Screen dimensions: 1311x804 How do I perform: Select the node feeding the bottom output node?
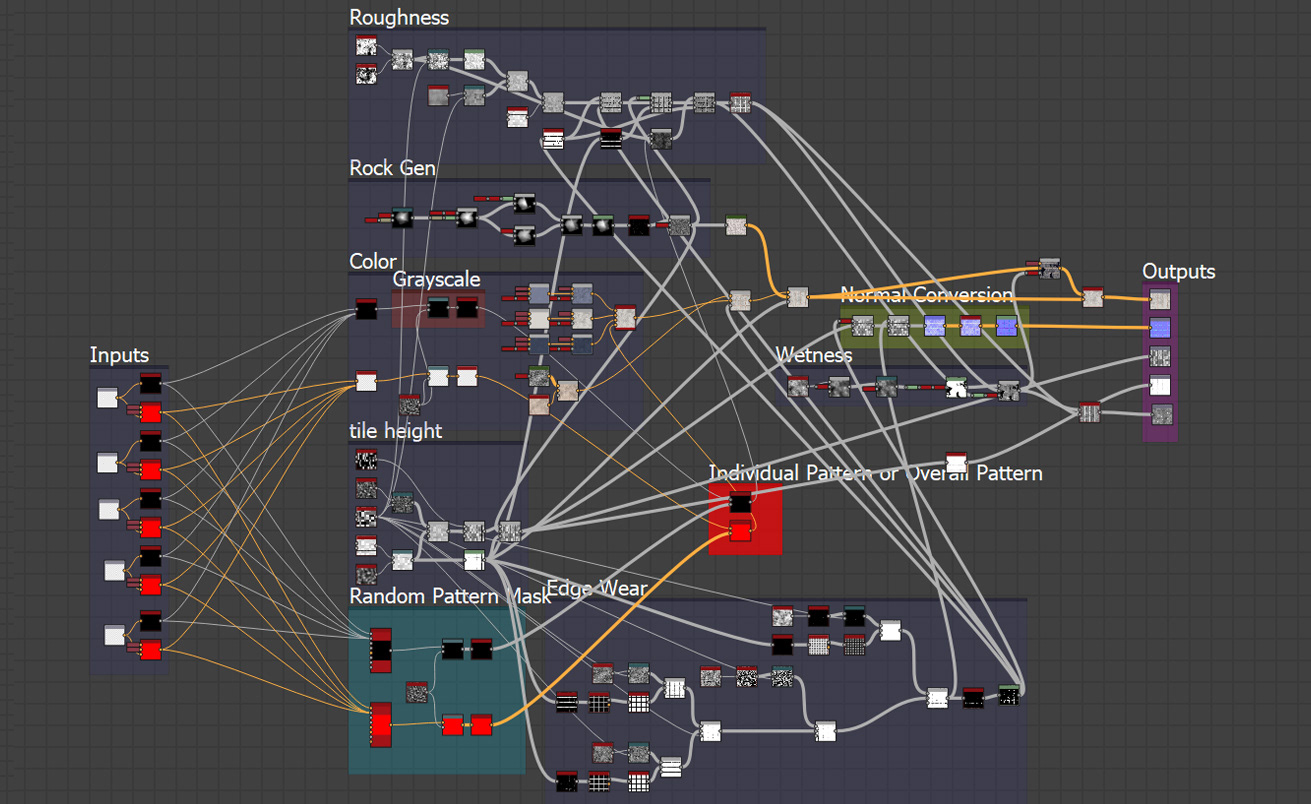(1089, 412)
